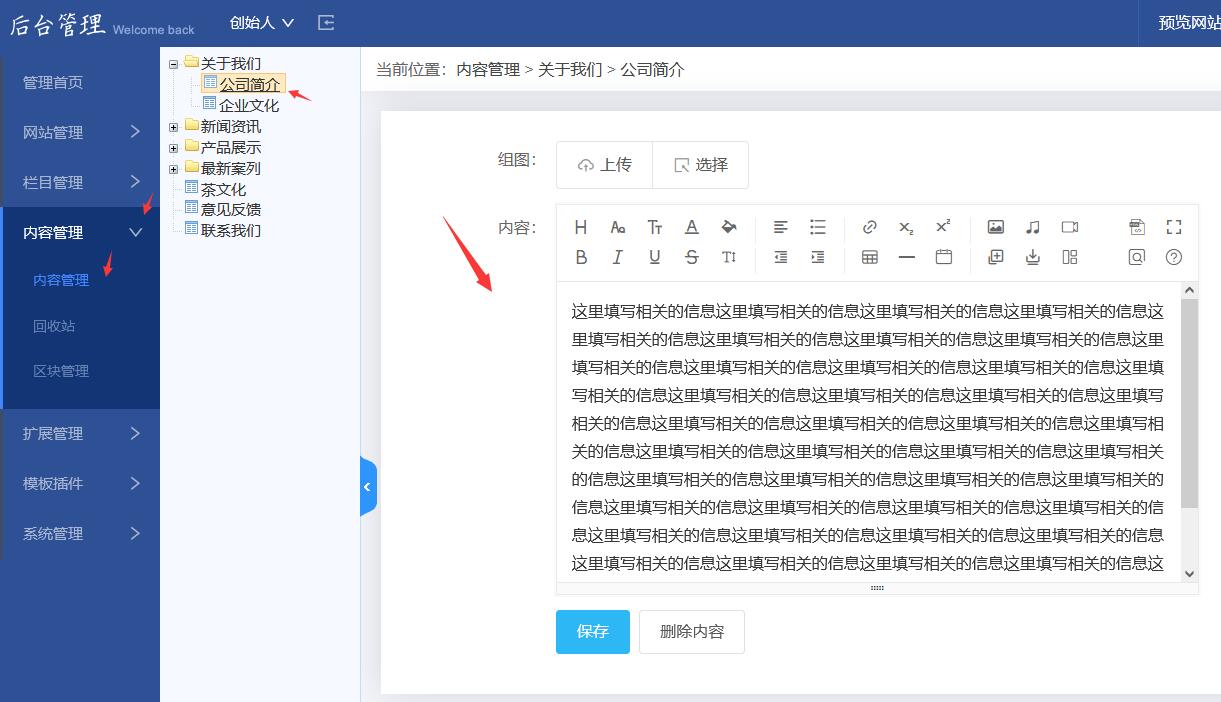The width and height of the screenshot is (1221, 702).
Task: Toggle bold formatting in editor toolbar
Action: click(x=581, y=257)
